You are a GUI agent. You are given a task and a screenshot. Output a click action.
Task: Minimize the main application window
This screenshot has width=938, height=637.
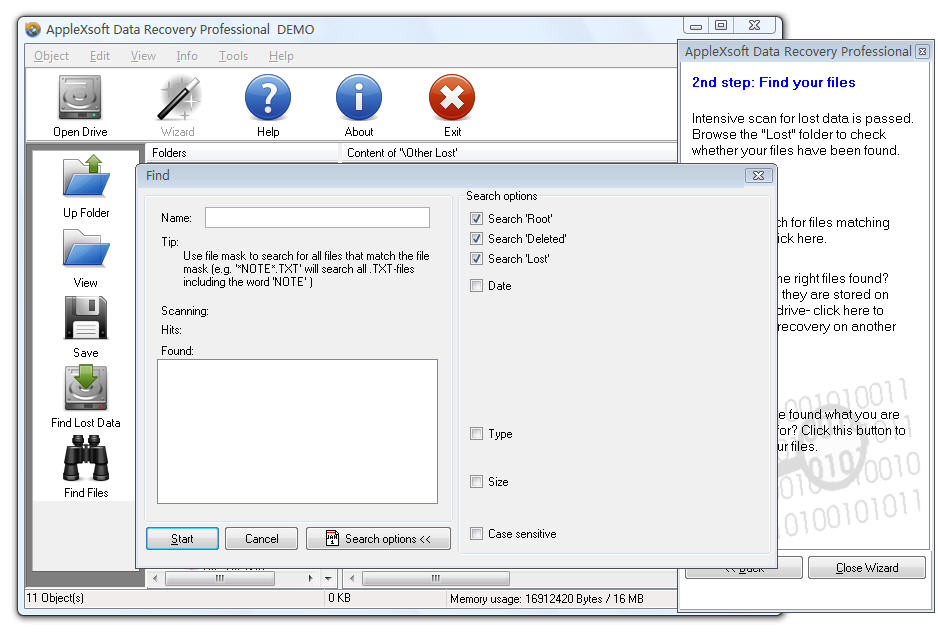coord(696,26)
